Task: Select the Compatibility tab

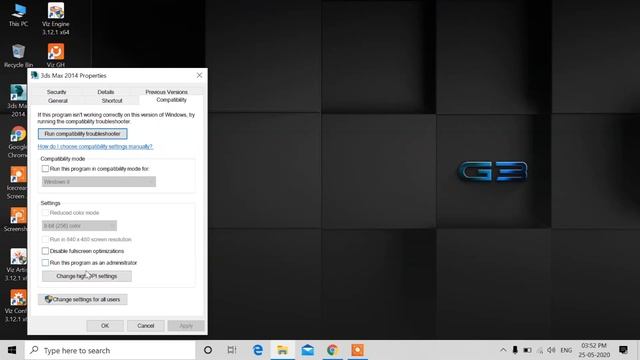Action: click(x=171, y=100)
